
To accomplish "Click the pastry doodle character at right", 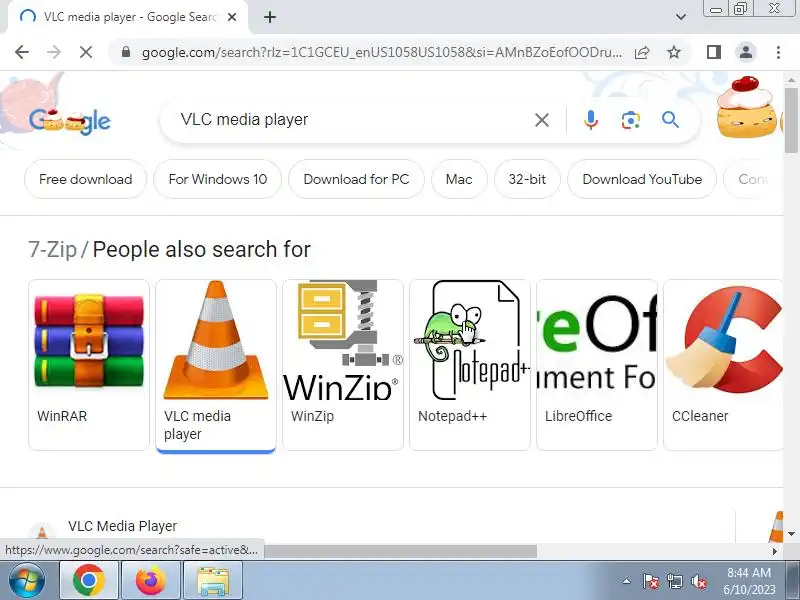I will [748, 108].
